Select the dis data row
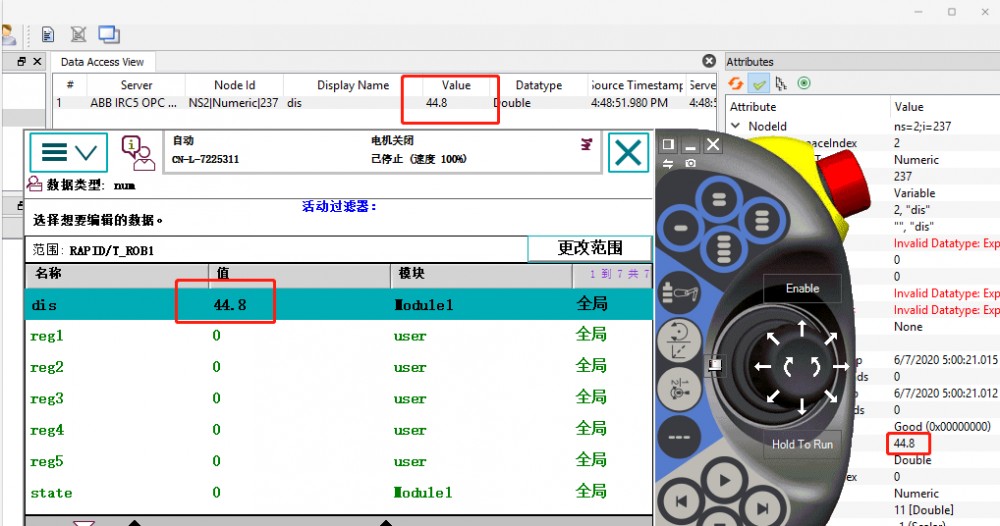This screenshot has width=1000, height=526. coord(339,305)
